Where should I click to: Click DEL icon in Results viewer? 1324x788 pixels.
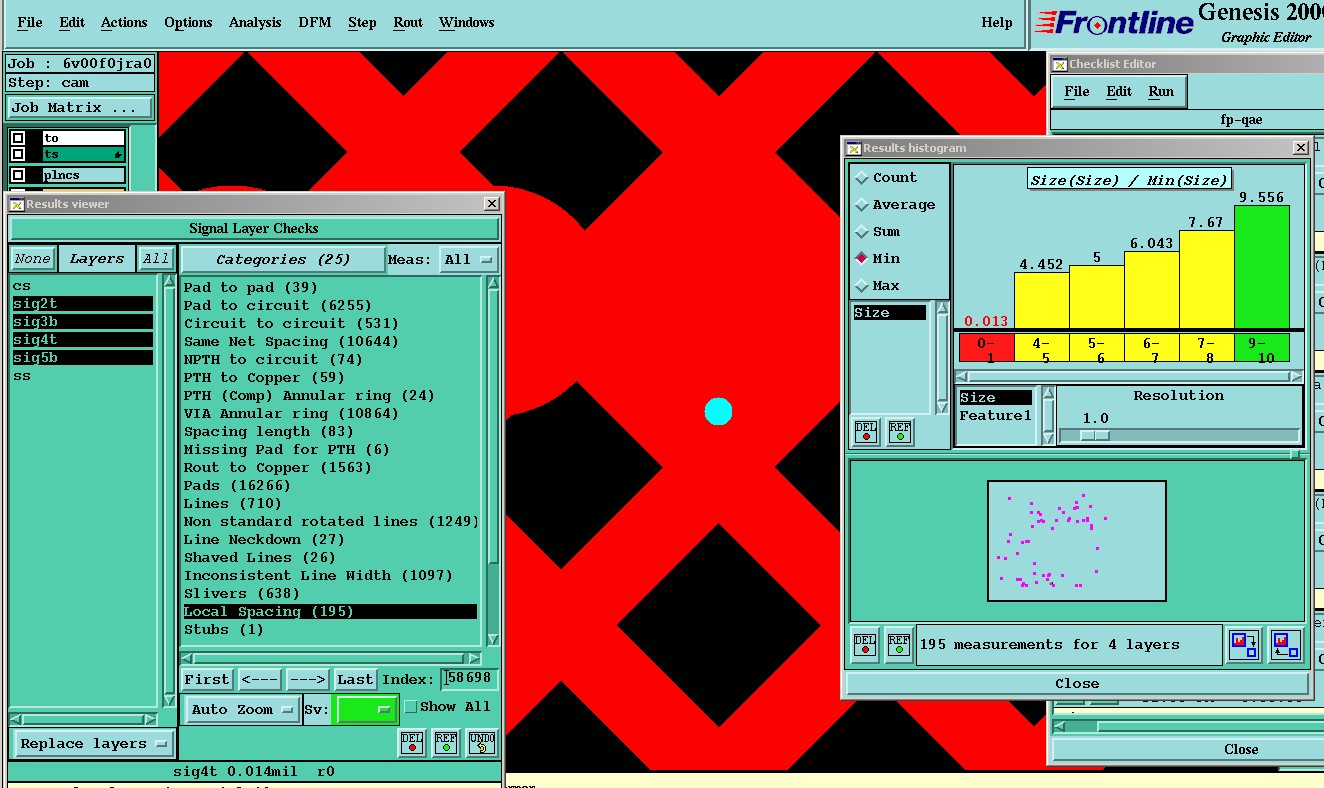pos(411,743)
